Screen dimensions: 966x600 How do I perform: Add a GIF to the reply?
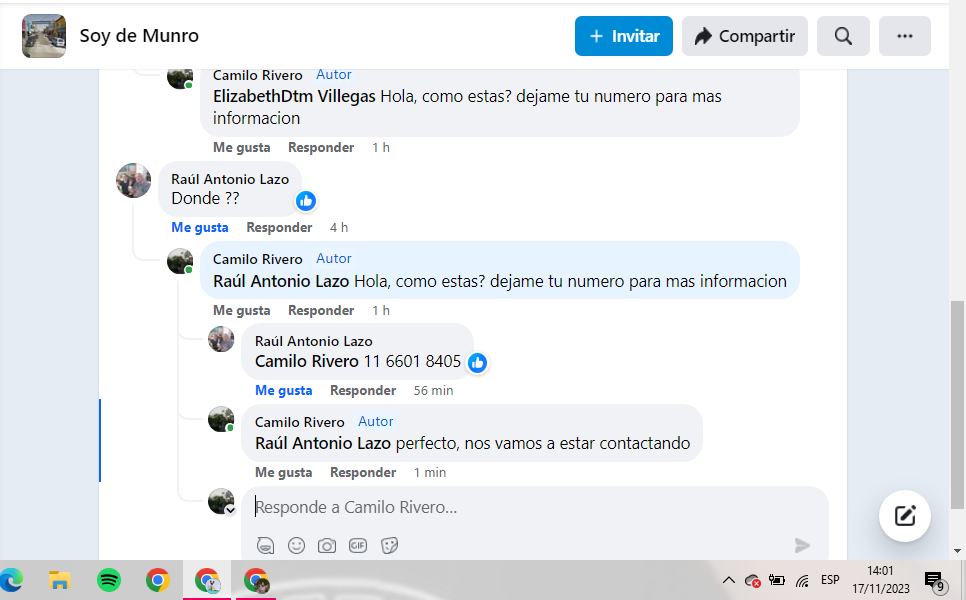358,545
